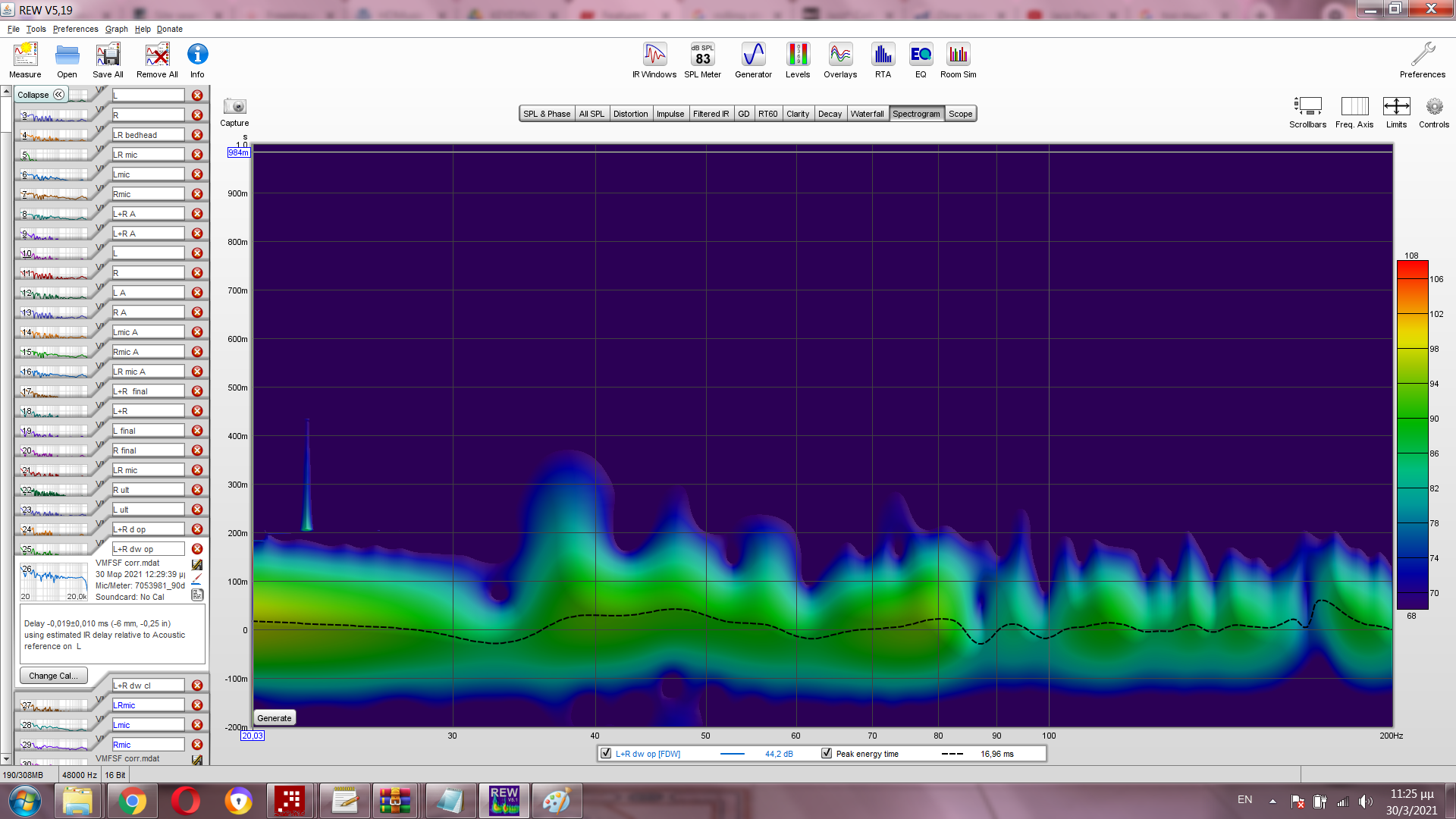Click the Capture camera icon

pyautogui.click(x=234, y=107)
